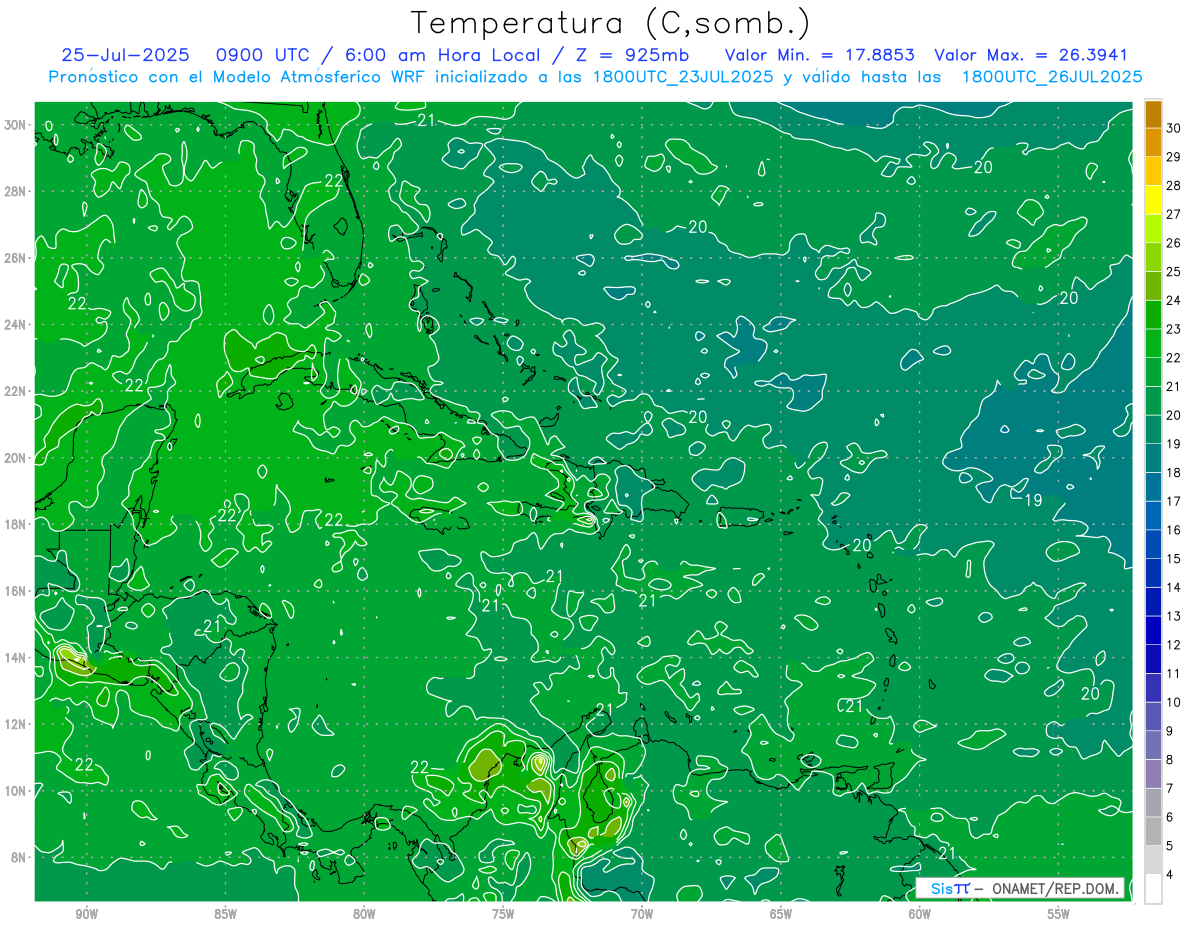Click the "16N" latitude axis label
Image resolution: width=1200 pixels, height=927 pixels.
click(16, 591)
